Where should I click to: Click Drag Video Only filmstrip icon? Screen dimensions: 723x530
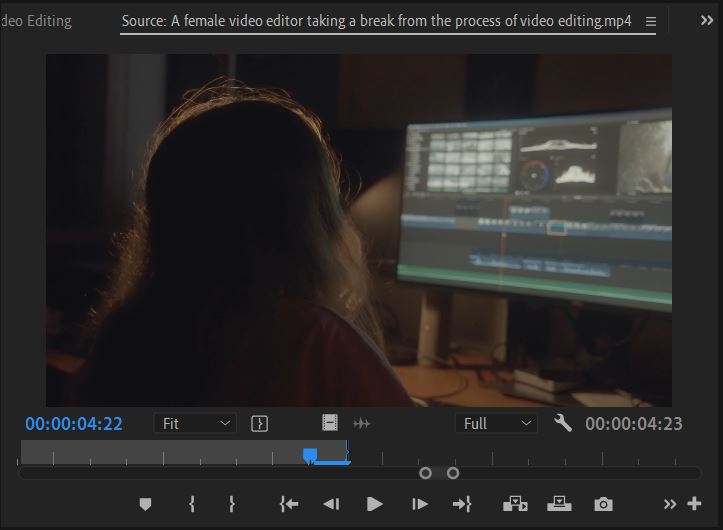[330, 423]
